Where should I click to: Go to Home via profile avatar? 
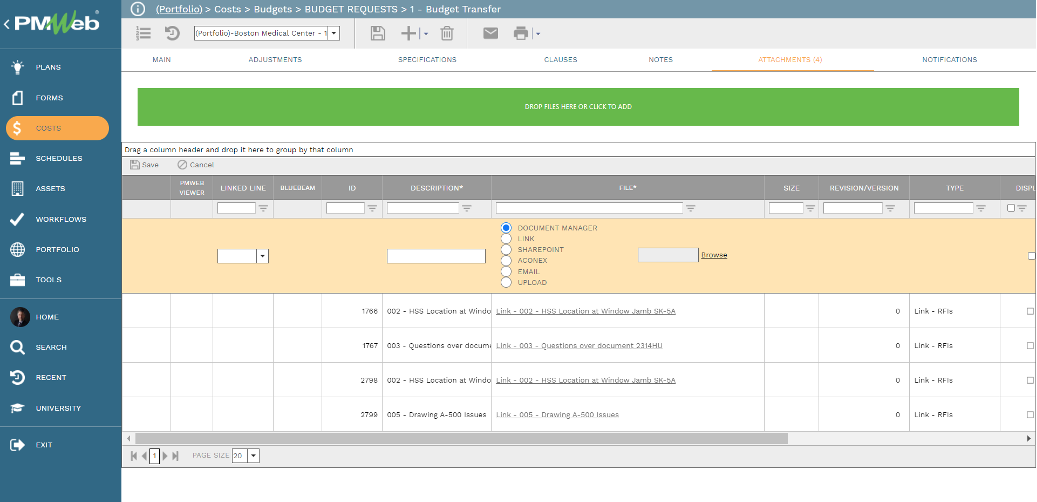tap(20, 317)
